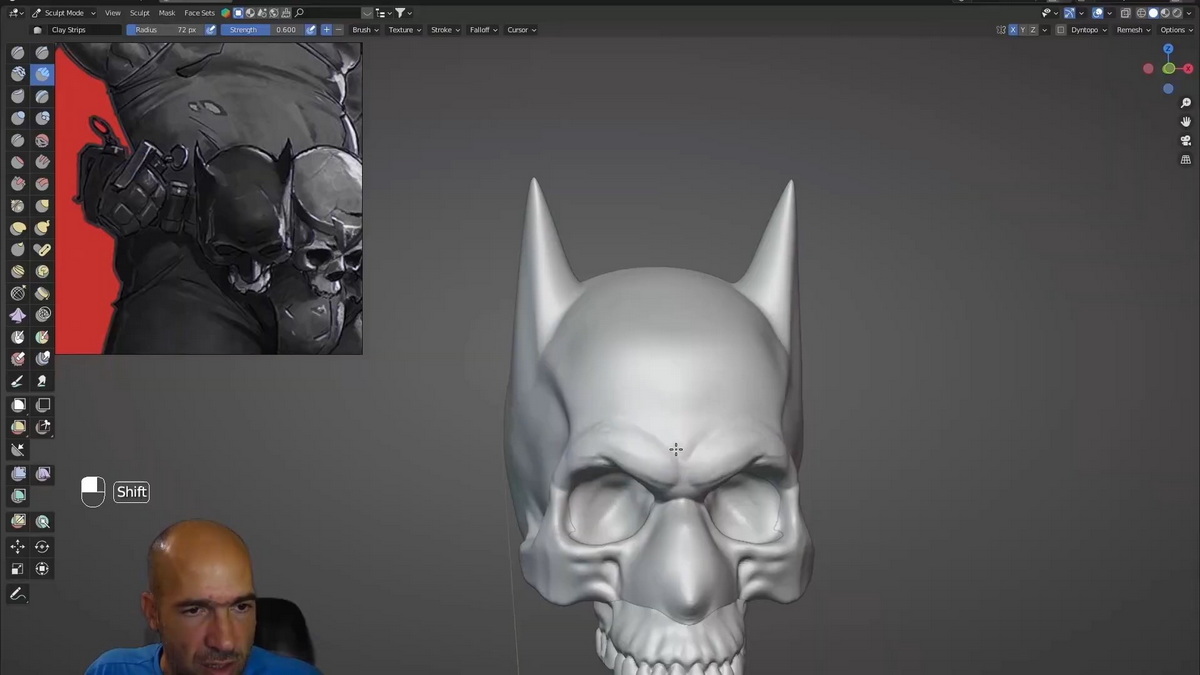Toggle X axis symmetry
The width and height of the screenshot is (1200, 675).
click(x=1013, y=30)
